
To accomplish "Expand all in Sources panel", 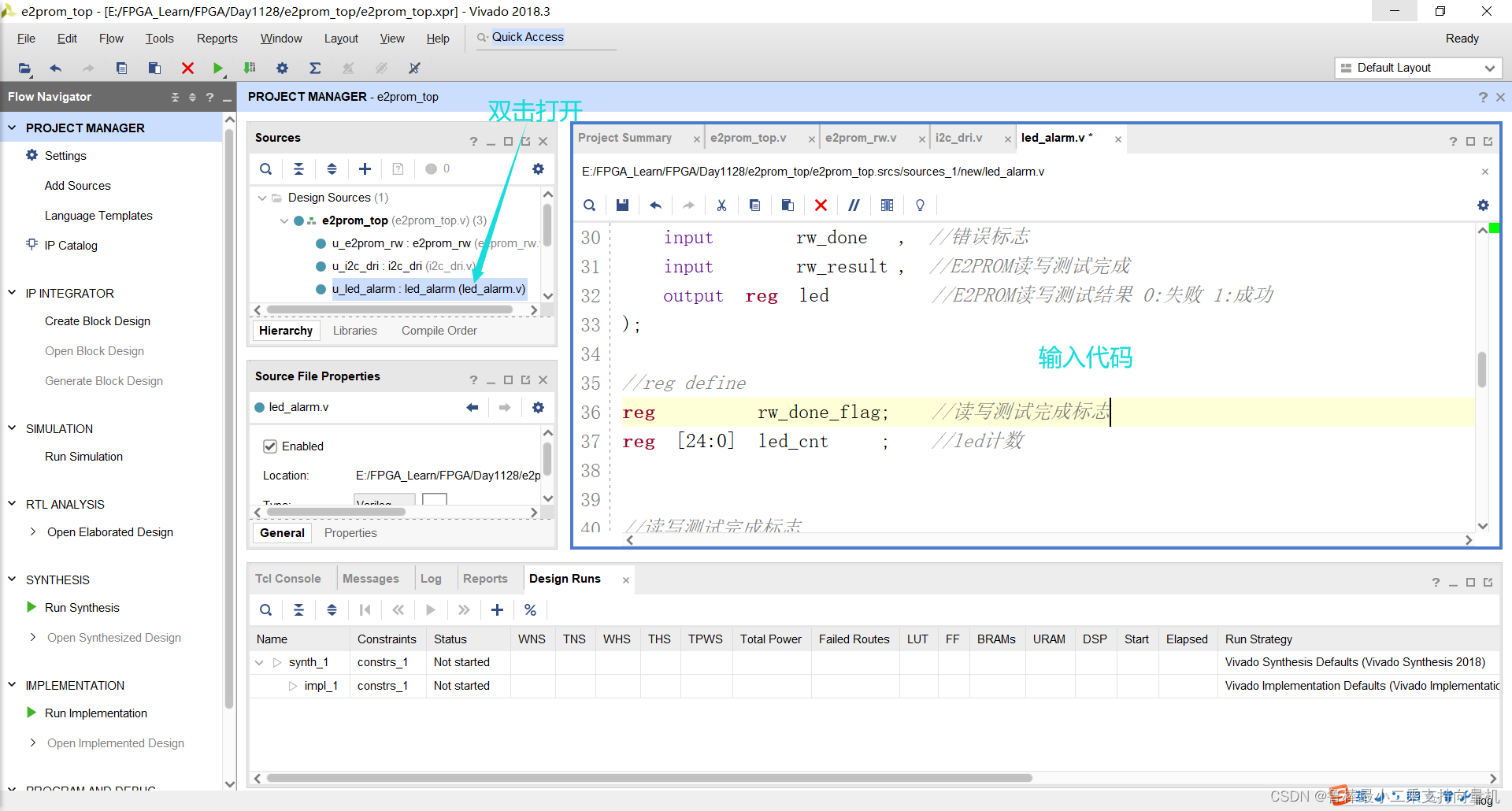I will [332, 168].
